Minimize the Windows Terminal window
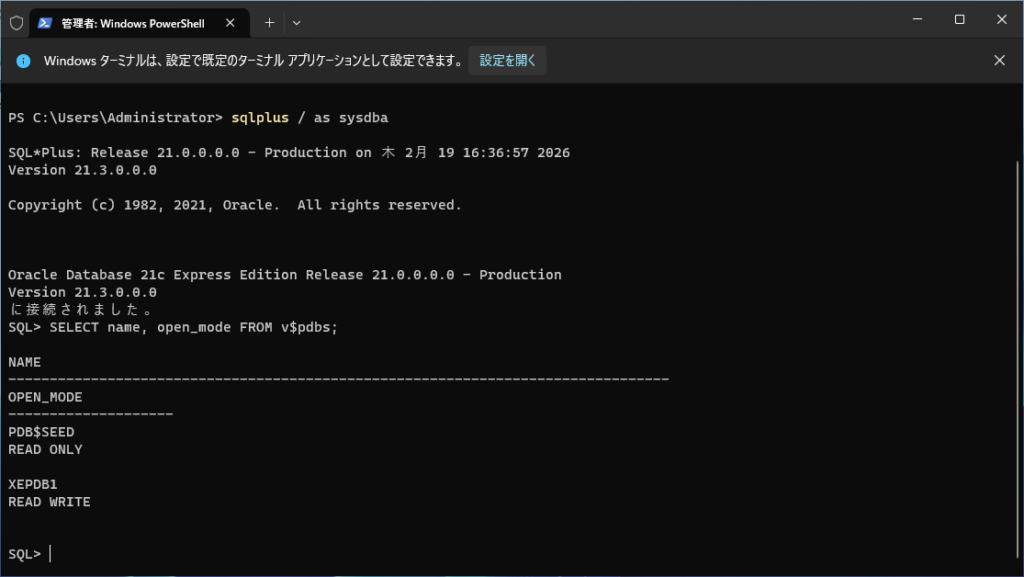The width and height of the screenshot is (1024, 577). click(913, 20)
